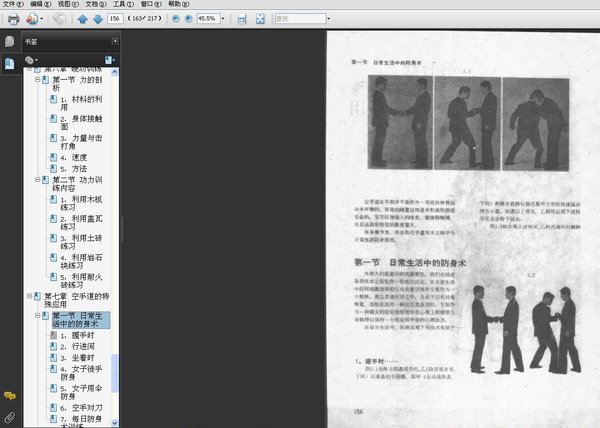Select bookmark 2. 利用盖瓦练习

click(81, 223)
